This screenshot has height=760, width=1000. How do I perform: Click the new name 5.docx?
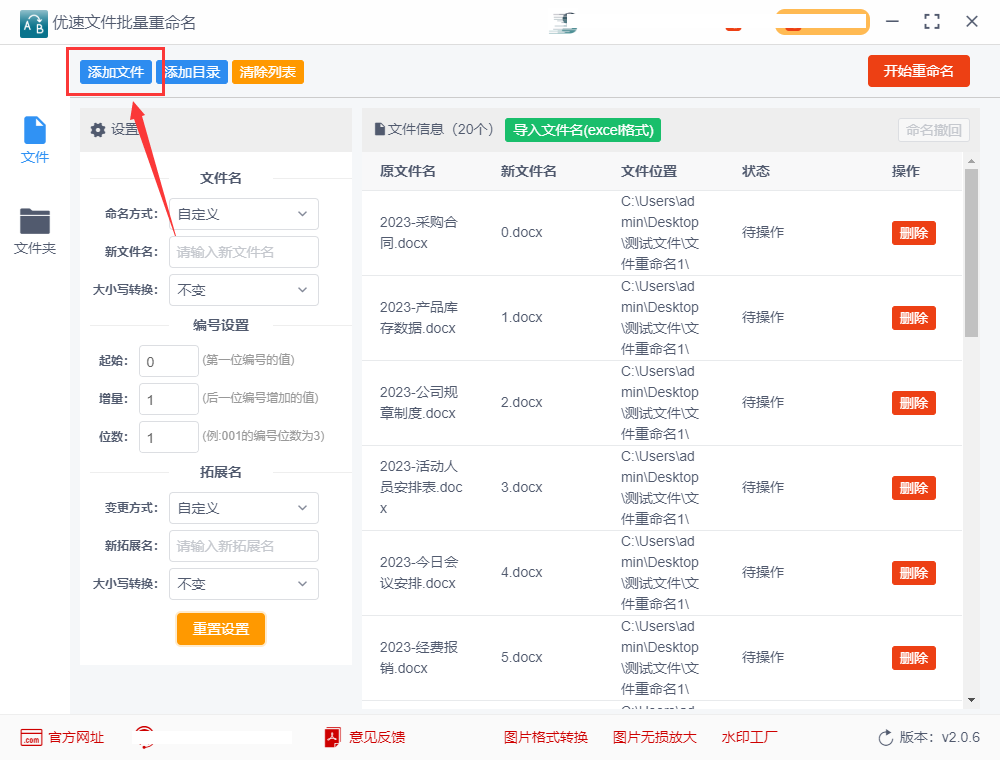(x=522, y=657)
